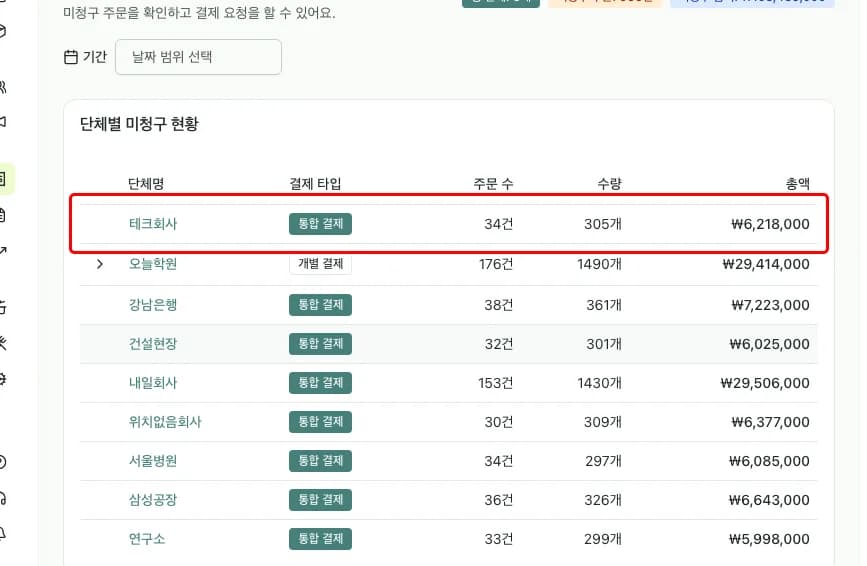Viewport: 867px width, 566px height.
Task: Open the 서울병원 organization link
Action: coord(153,460)
